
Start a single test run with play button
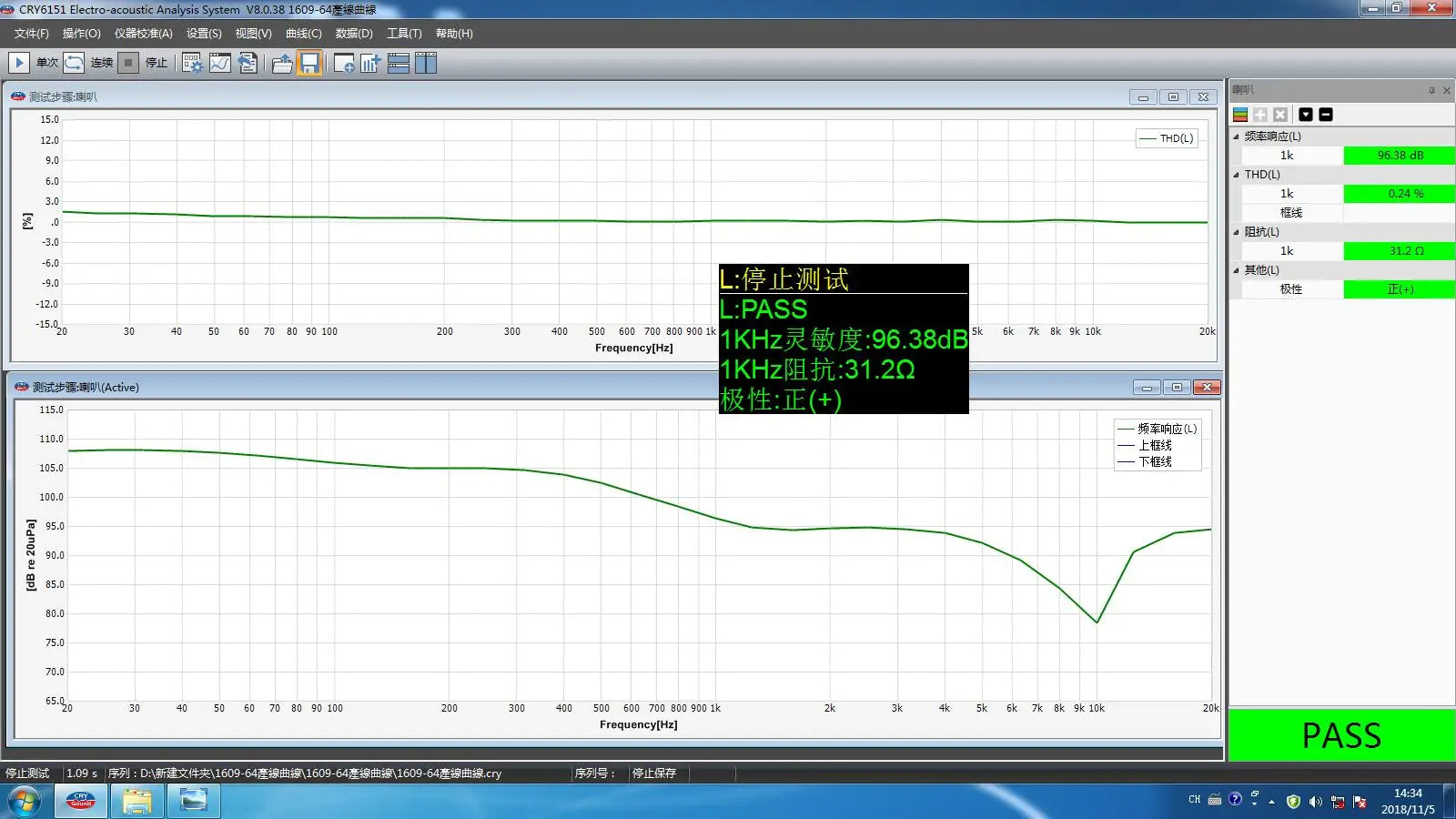[x=18, y=63]
